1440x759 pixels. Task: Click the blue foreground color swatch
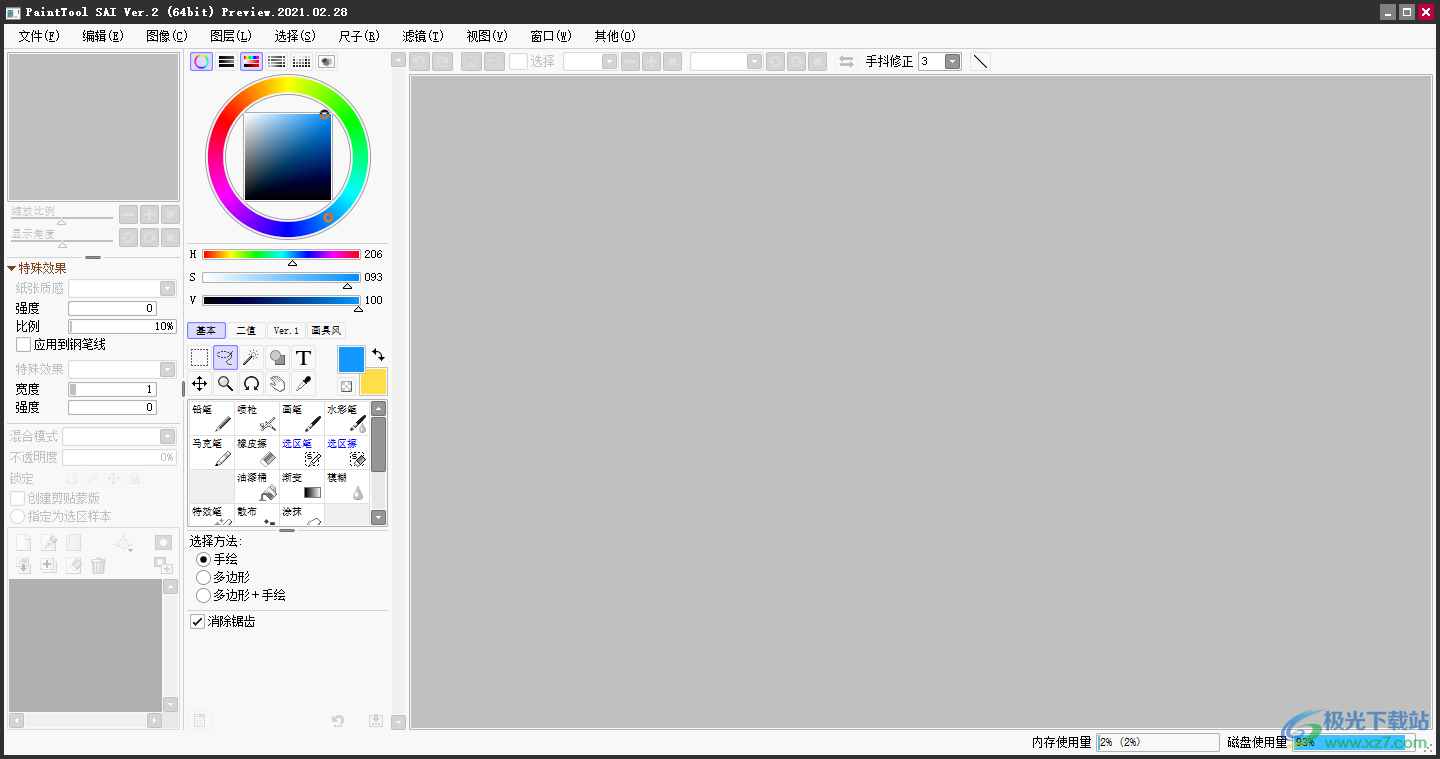point(351,359)
